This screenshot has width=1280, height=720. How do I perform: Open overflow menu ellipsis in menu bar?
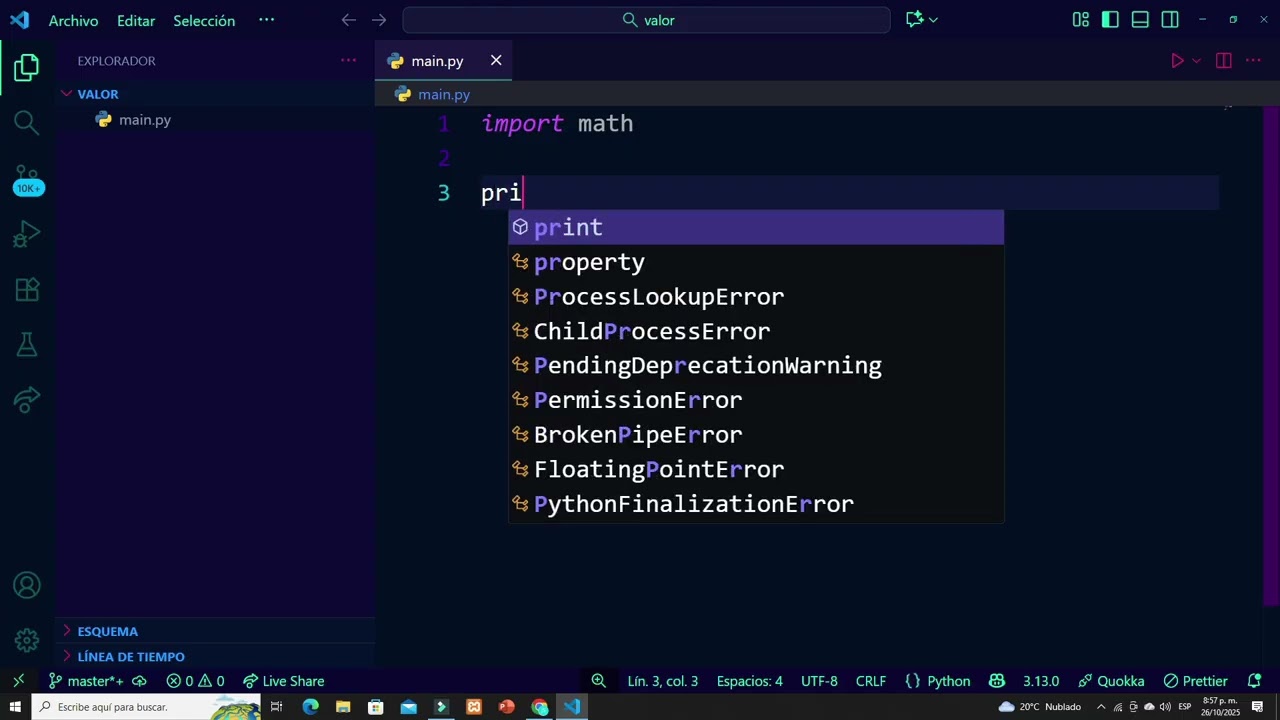pos(266,20)
